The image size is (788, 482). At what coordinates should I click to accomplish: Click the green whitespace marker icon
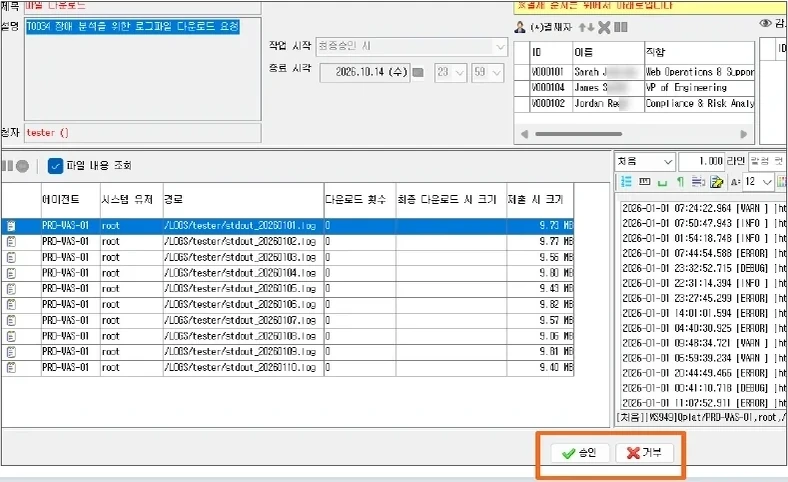coord(662,183)
